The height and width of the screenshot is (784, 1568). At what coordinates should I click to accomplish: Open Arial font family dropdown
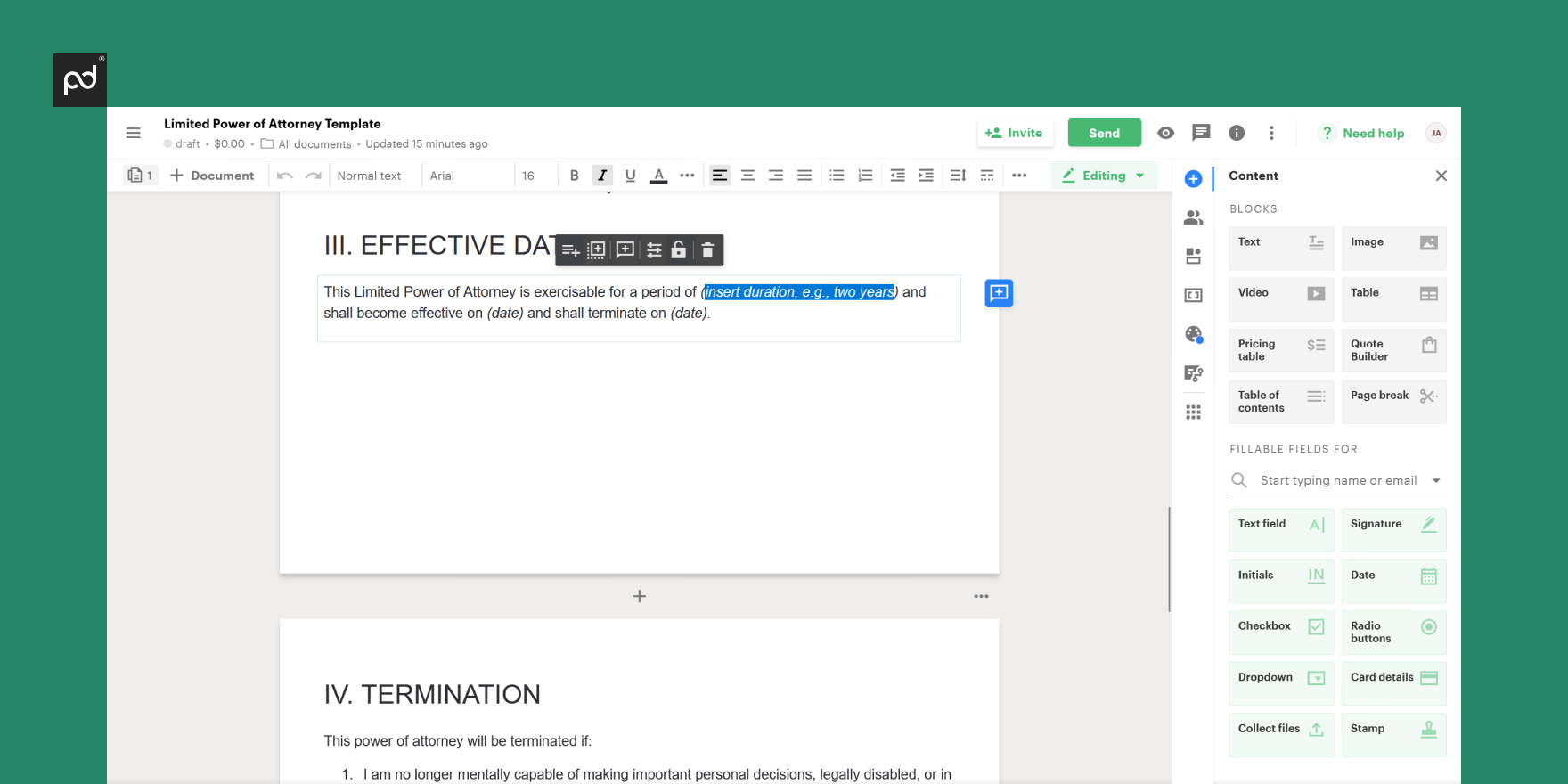(x=468, y=176)
